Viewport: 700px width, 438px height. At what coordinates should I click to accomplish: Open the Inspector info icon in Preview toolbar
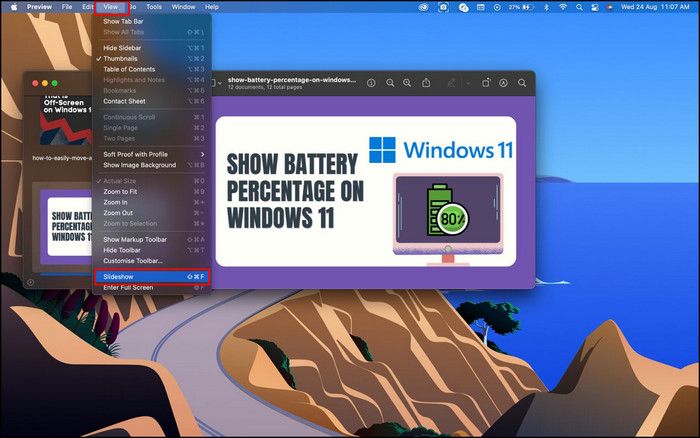point(371,83)
